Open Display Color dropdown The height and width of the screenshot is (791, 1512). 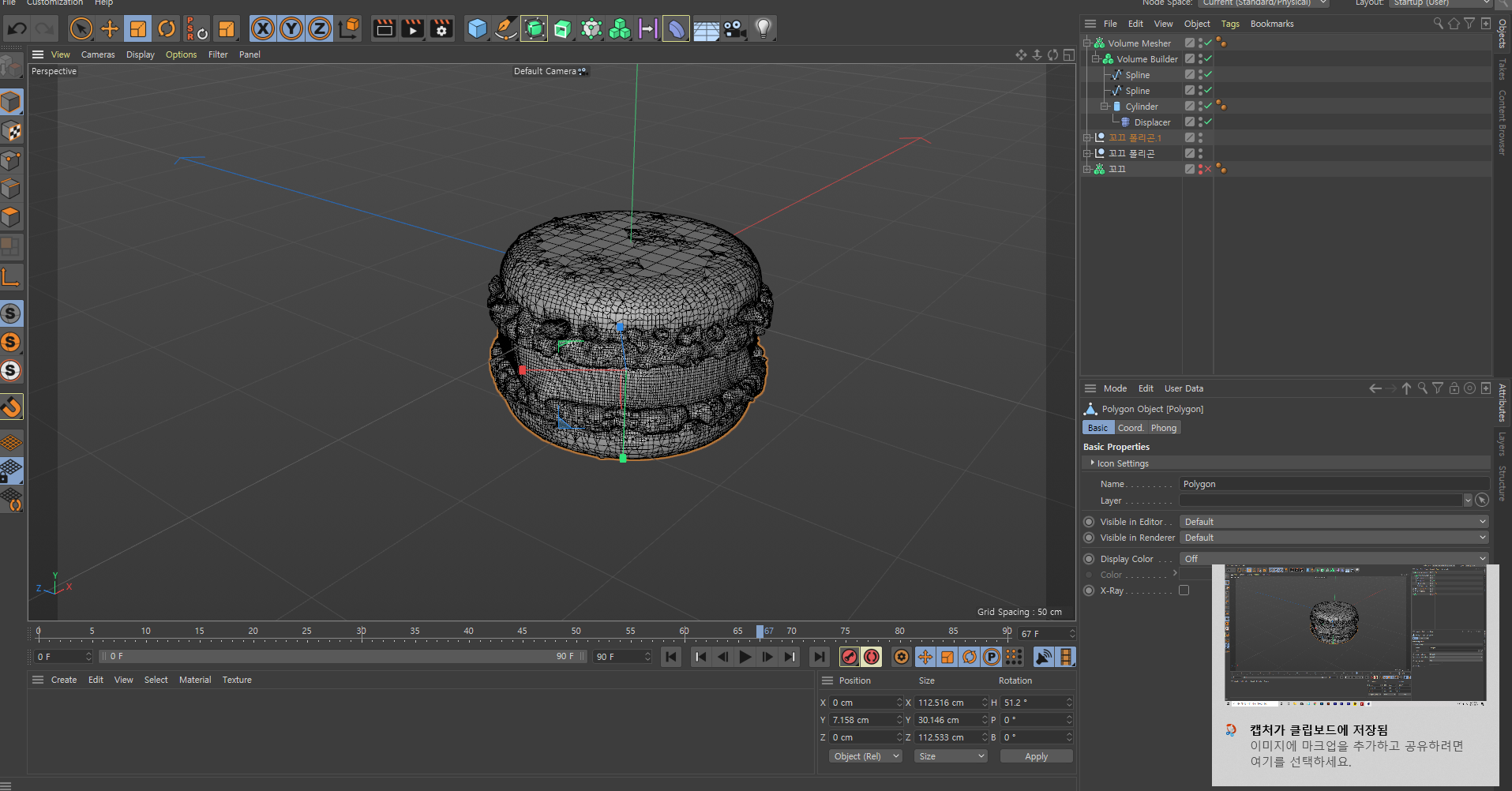pos(1334,559)
